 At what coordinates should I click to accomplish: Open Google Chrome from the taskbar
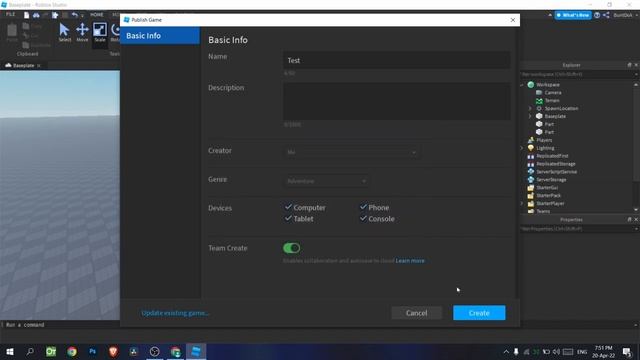(x=72, y=351)
